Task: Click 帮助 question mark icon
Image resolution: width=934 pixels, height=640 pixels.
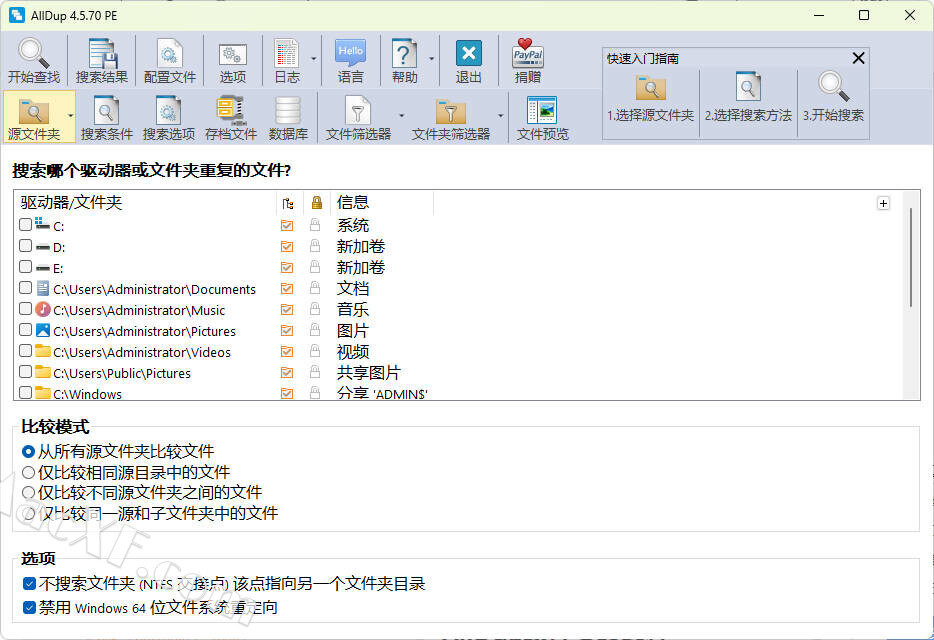Action: pos(404,60)
